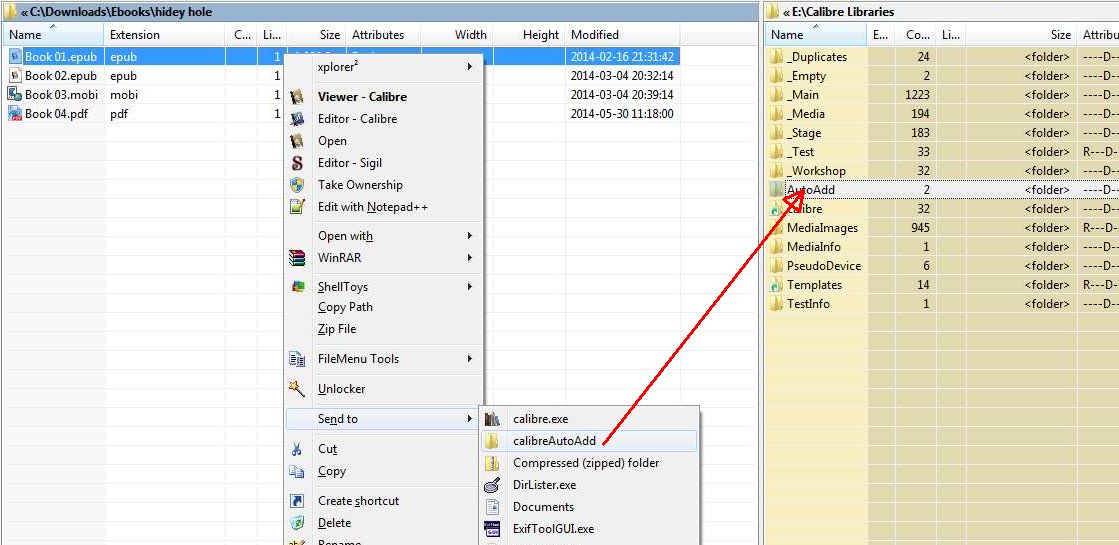1119x545 pixels.
Task: Click the ShellToys icon
Action: tap(298, 287)
